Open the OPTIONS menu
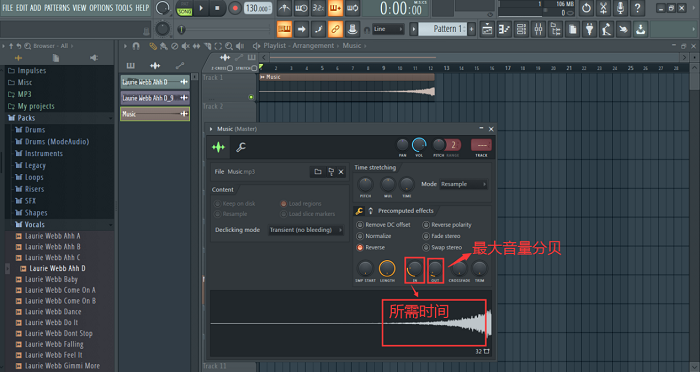The image size is (700, 372). pyautogui.click(x=101, y=8)
